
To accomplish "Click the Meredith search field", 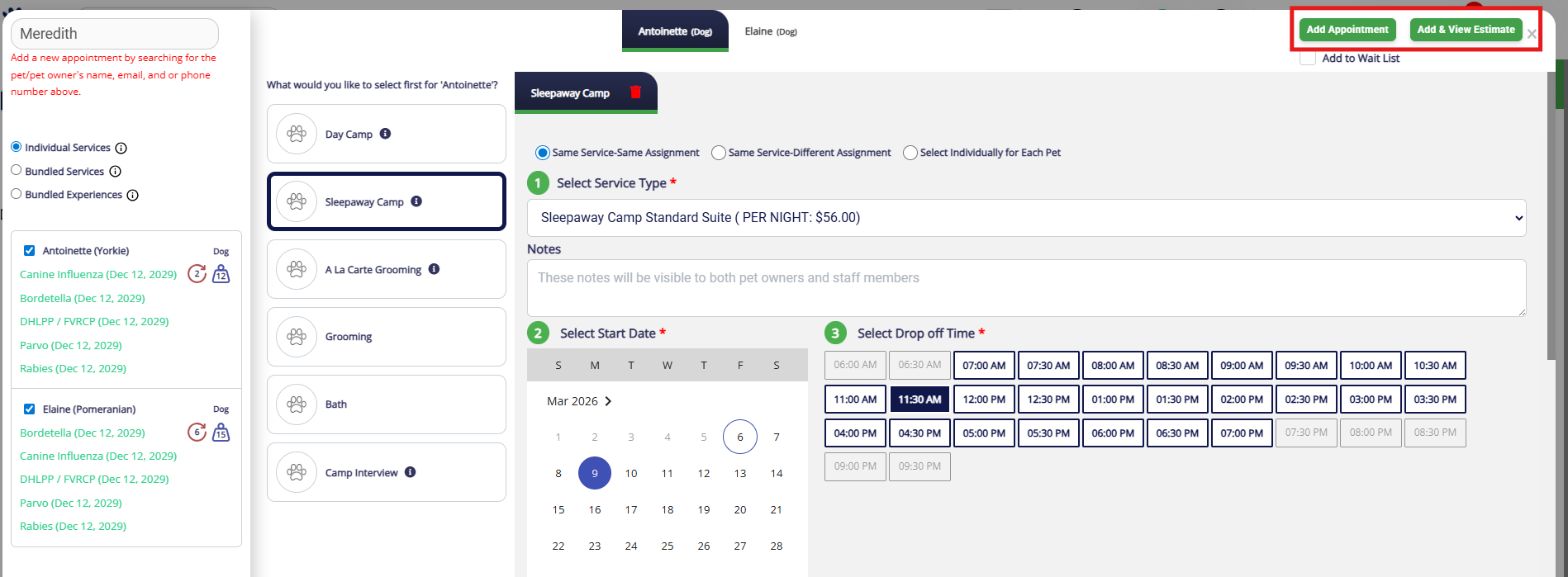I will tap(115, 34).
